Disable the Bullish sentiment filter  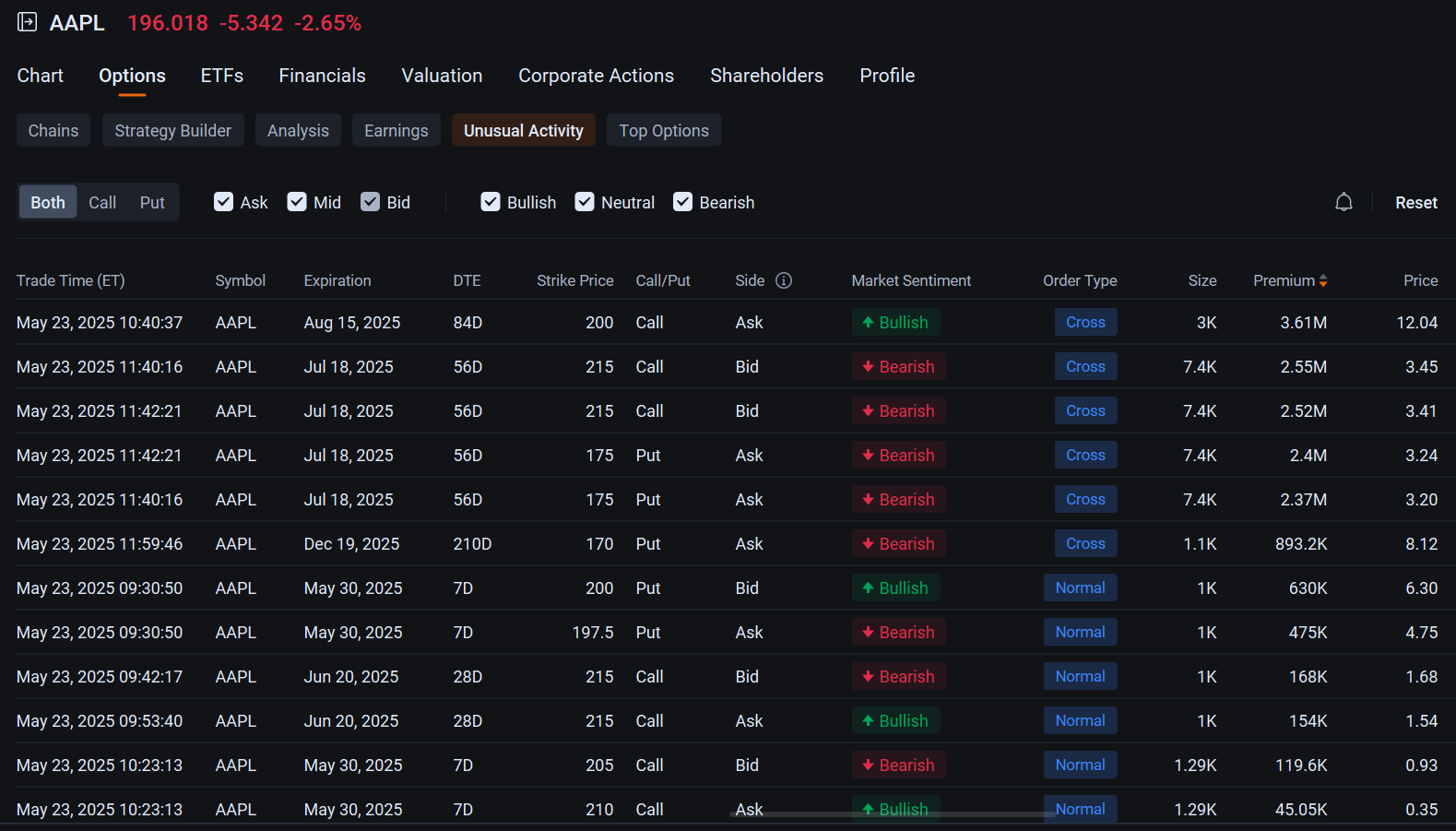pyautogui.click(x=491, y=202)
